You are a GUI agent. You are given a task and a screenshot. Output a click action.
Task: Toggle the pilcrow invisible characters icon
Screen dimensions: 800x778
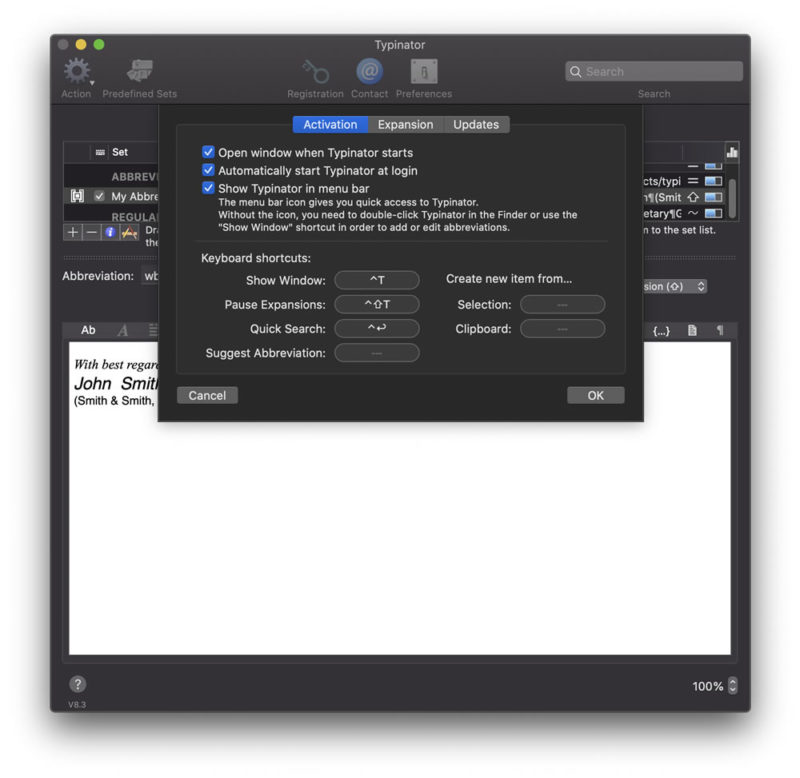[x=720, y=331]
